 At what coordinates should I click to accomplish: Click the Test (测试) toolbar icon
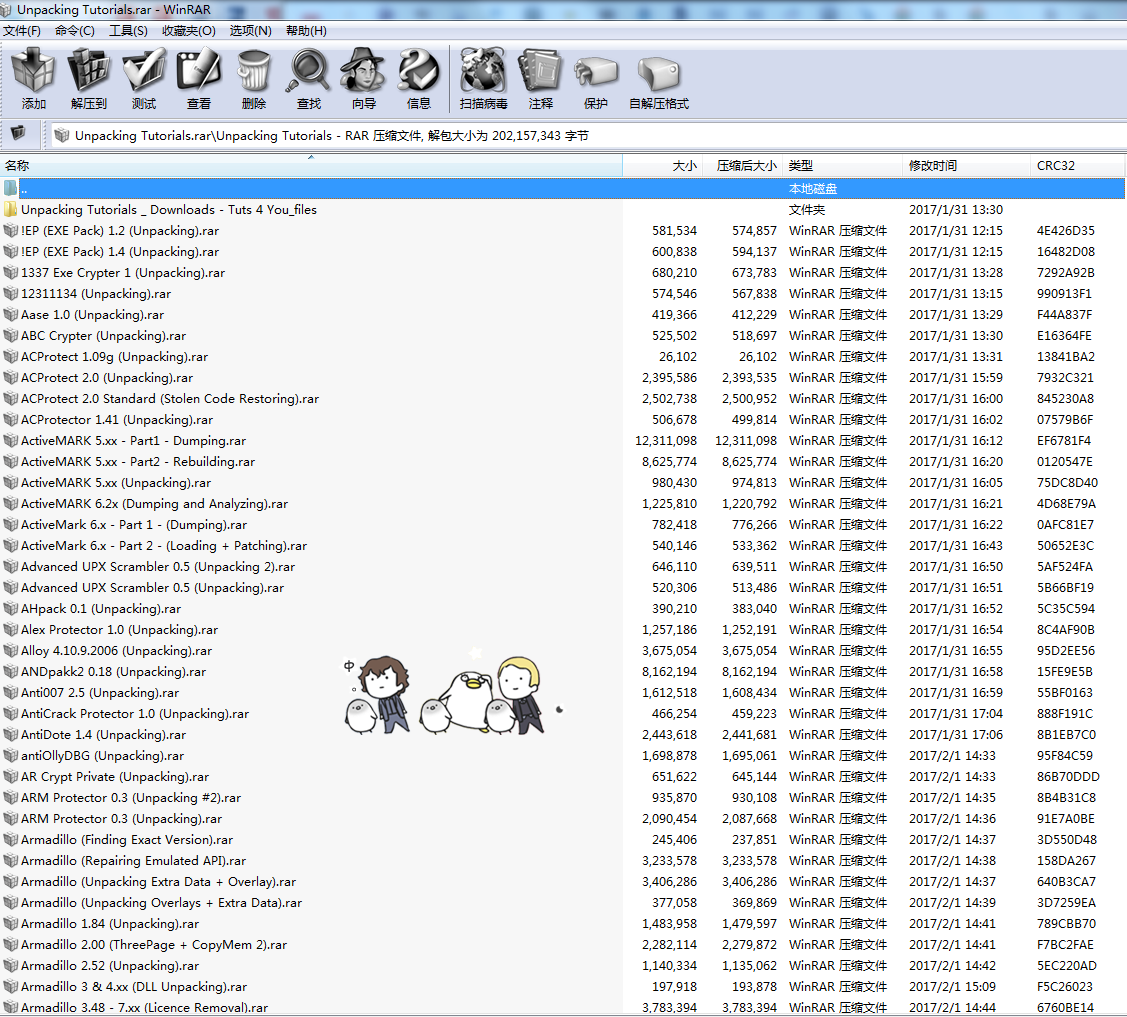[x=144, y=70]
